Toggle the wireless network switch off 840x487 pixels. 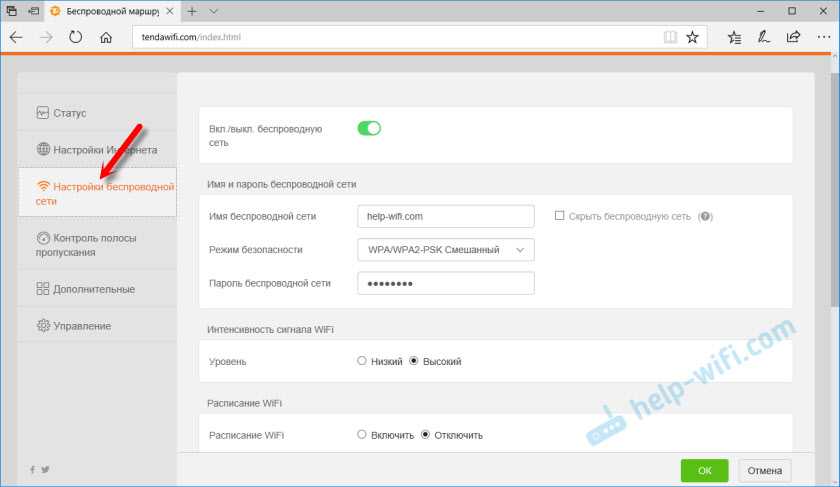click(370, 128)
